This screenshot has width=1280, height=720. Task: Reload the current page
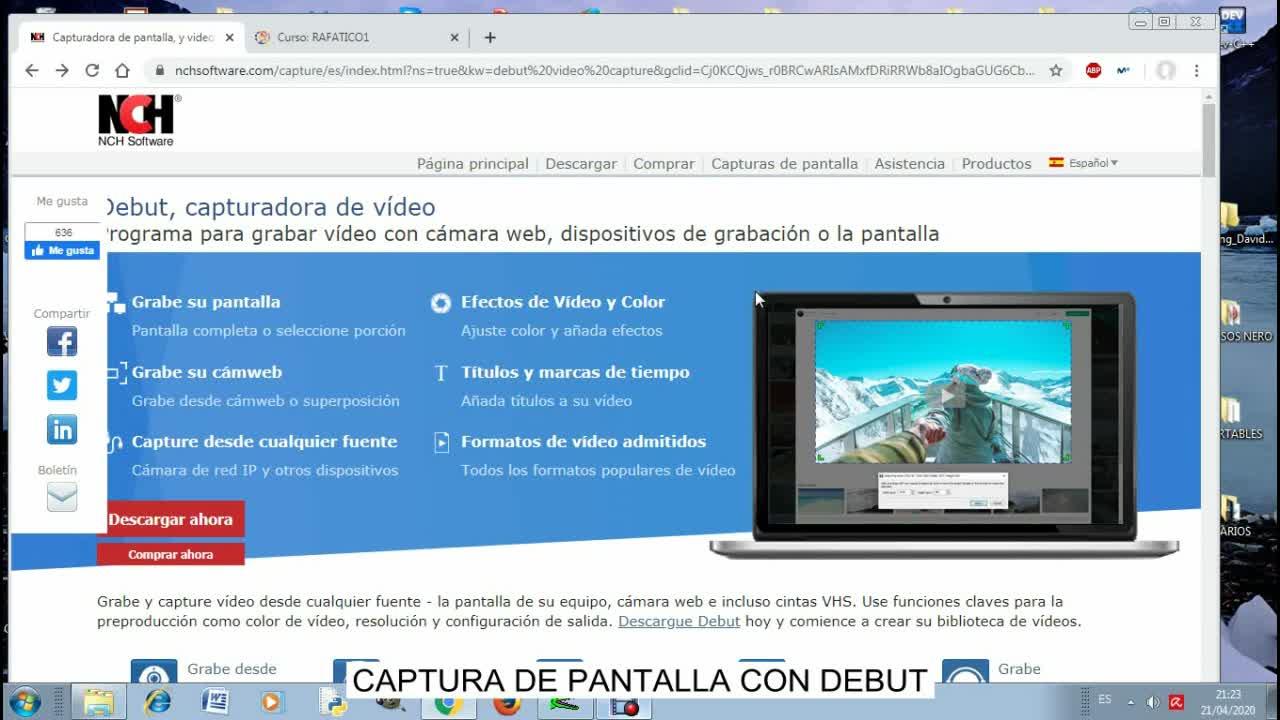pyautogui.click(x=92, y=70)
